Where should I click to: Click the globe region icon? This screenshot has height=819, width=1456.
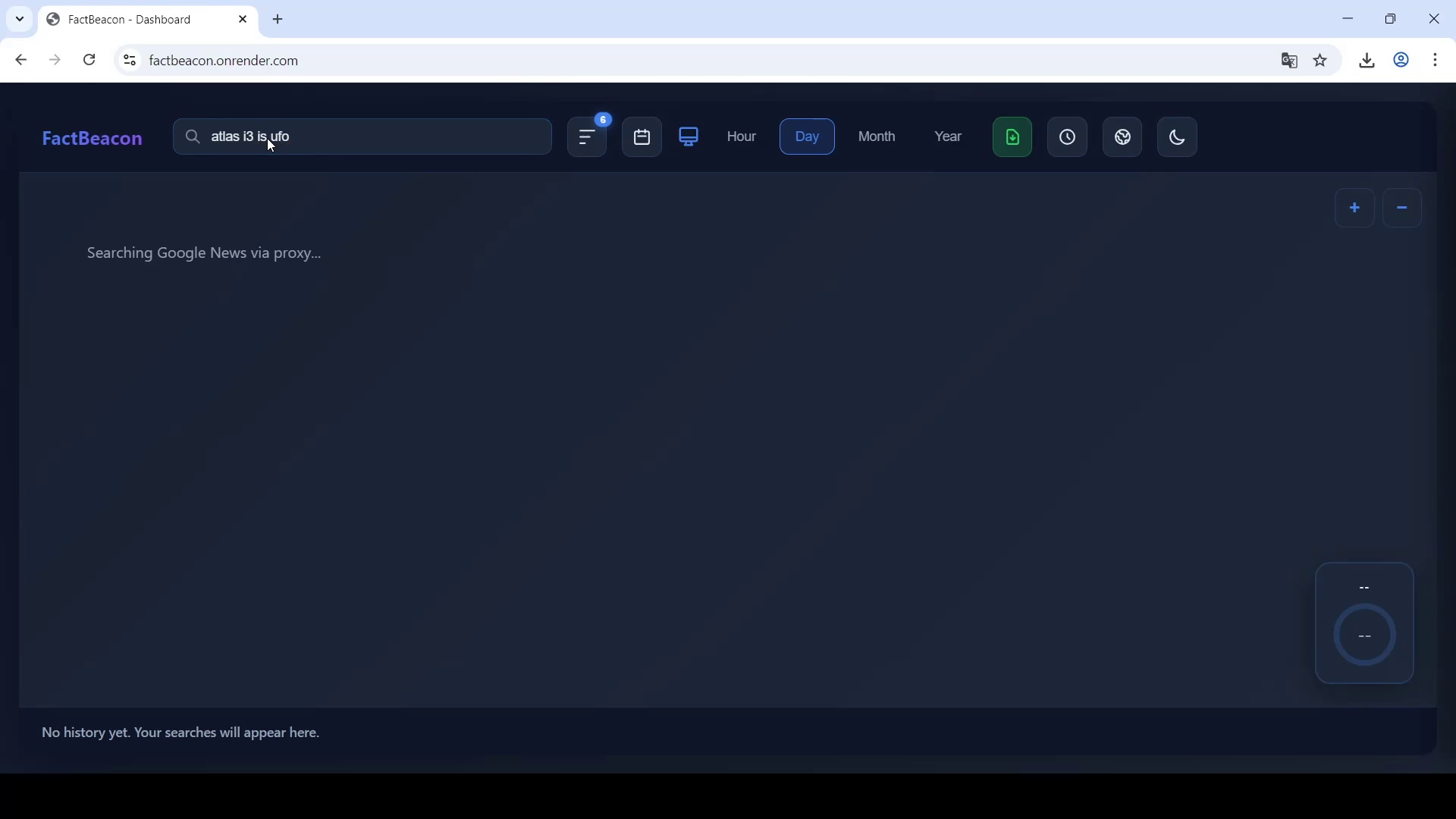(x=1123, y=137)
